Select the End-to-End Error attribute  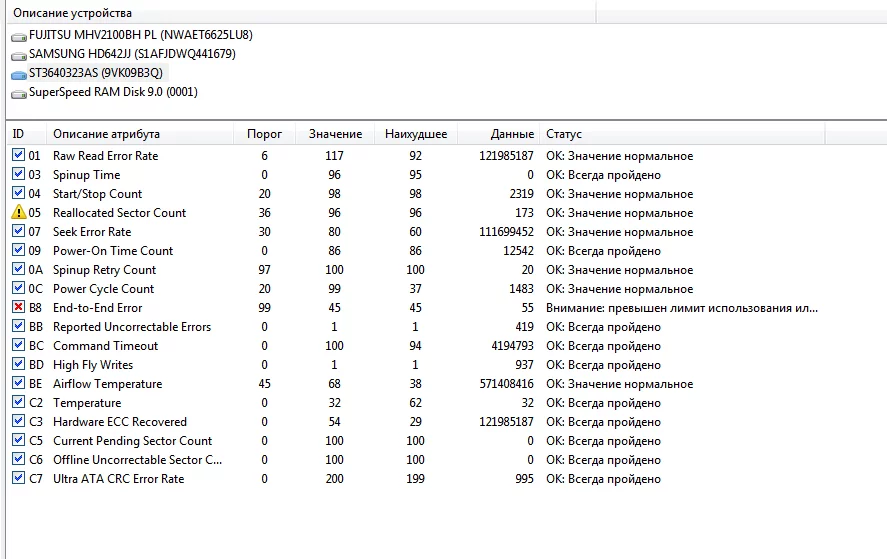point(97,308)
